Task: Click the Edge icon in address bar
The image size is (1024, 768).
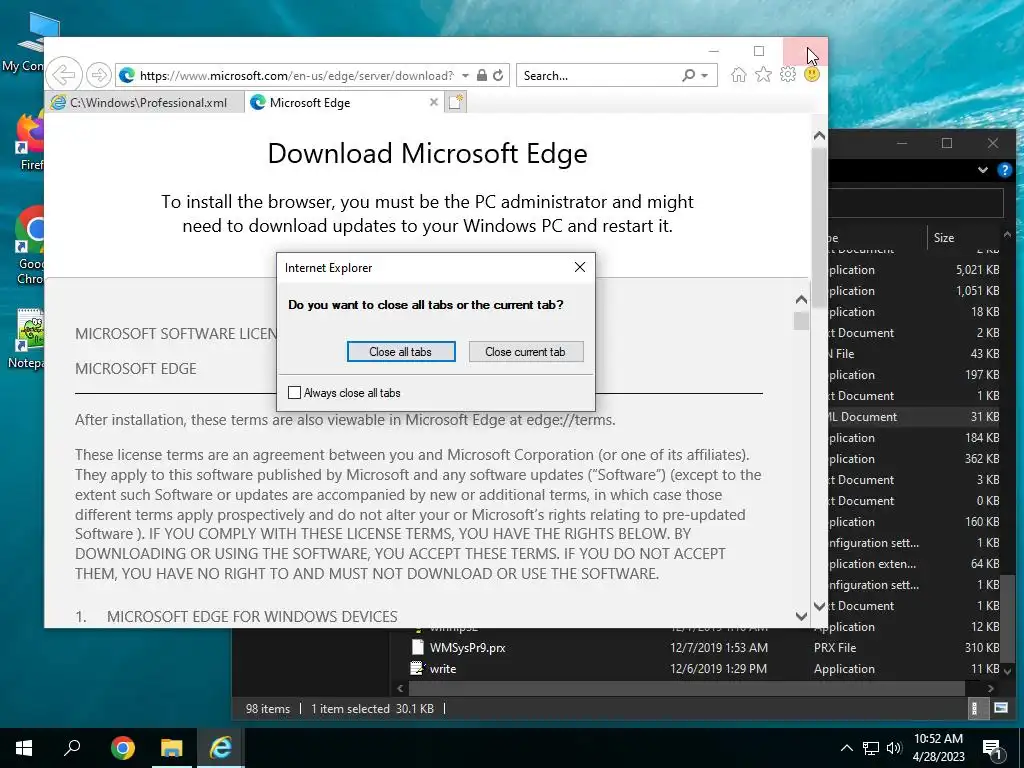Action: pos(127,75)
